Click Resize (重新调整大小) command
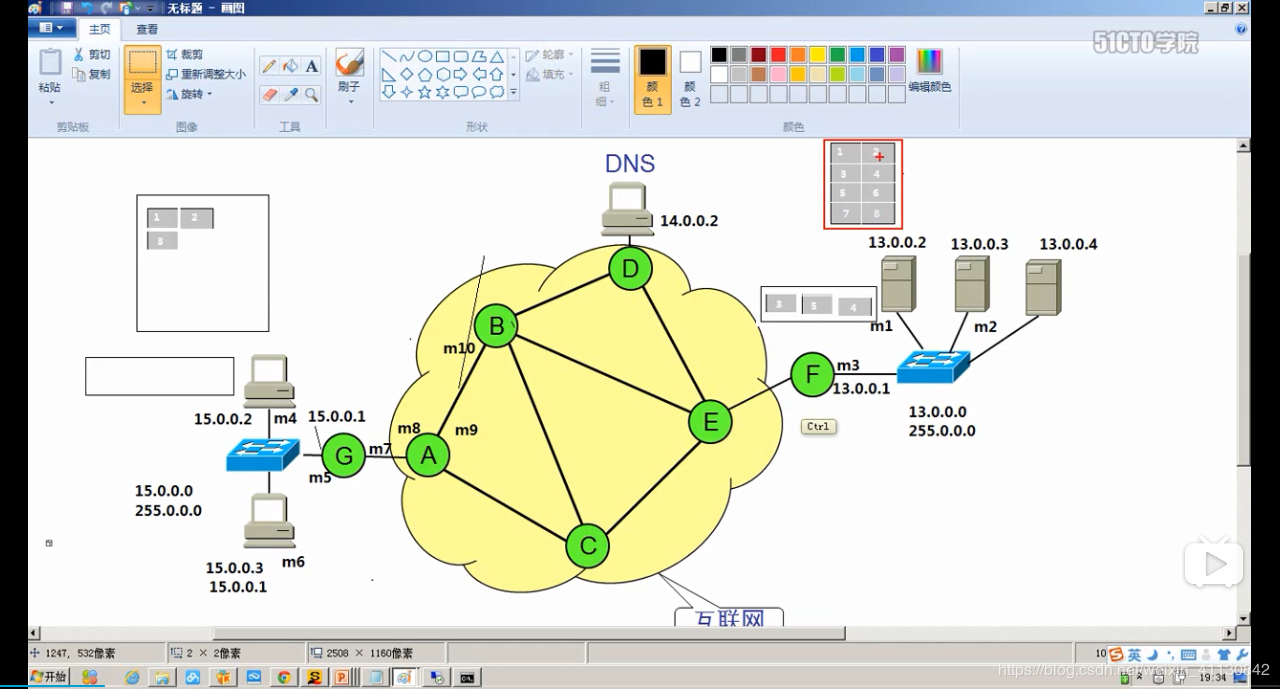 pyautogui.click(x=206, y=74)
